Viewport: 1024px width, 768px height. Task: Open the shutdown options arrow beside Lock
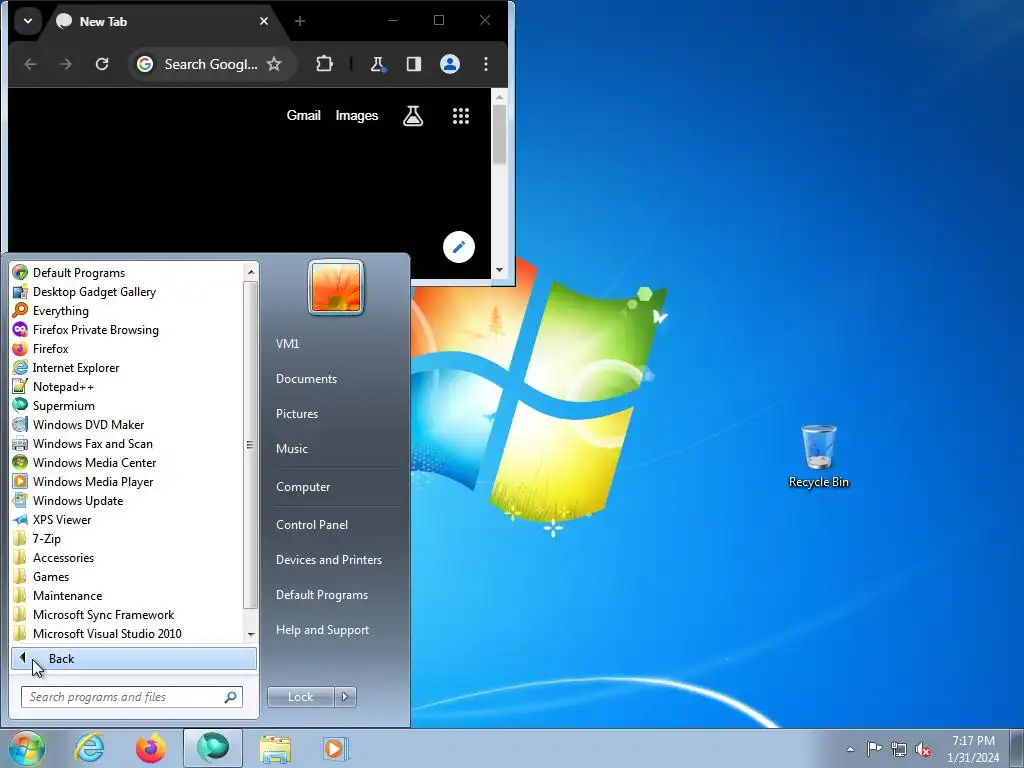[345, 697]
